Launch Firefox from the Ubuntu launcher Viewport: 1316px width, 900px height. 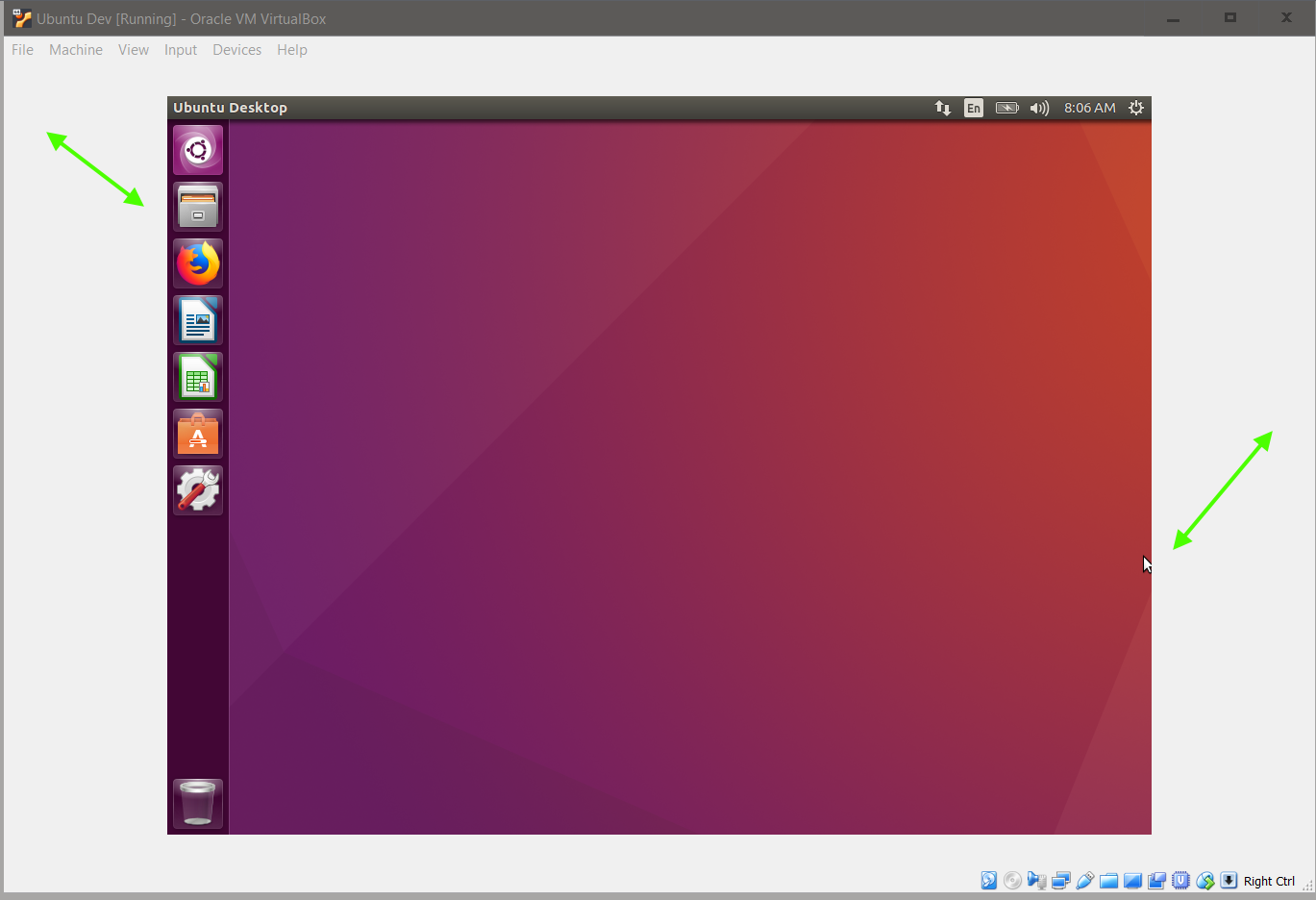point(198,263)
